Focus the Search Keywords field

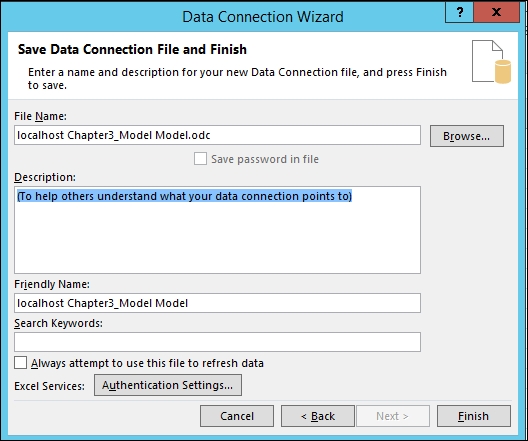pyautogui.click(x=217, y=342)
